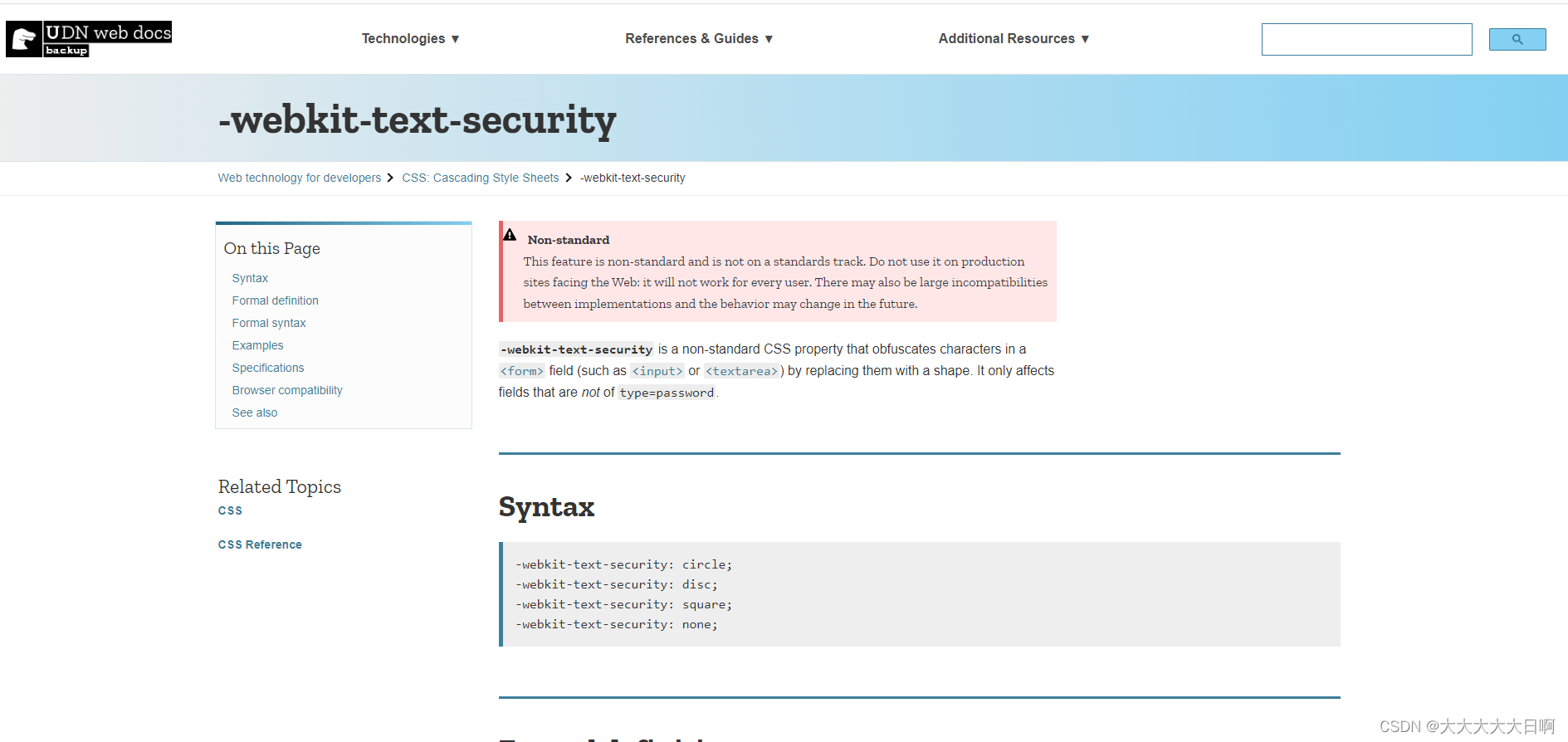Open the CSS related topic link
The width and height of the screenshot is (1568, 742).
pos(230,510)
